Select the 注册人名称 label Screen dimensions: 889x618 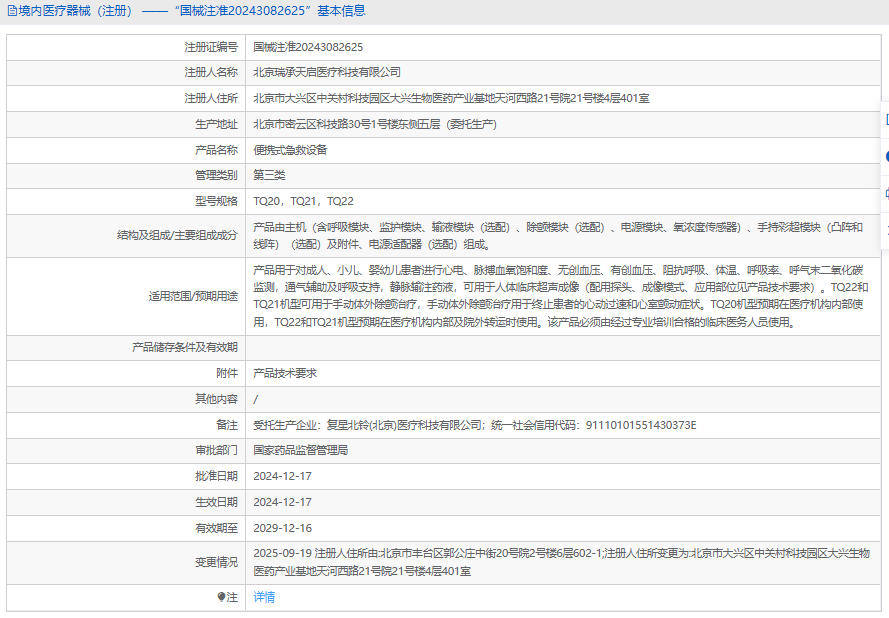(211, 72)
